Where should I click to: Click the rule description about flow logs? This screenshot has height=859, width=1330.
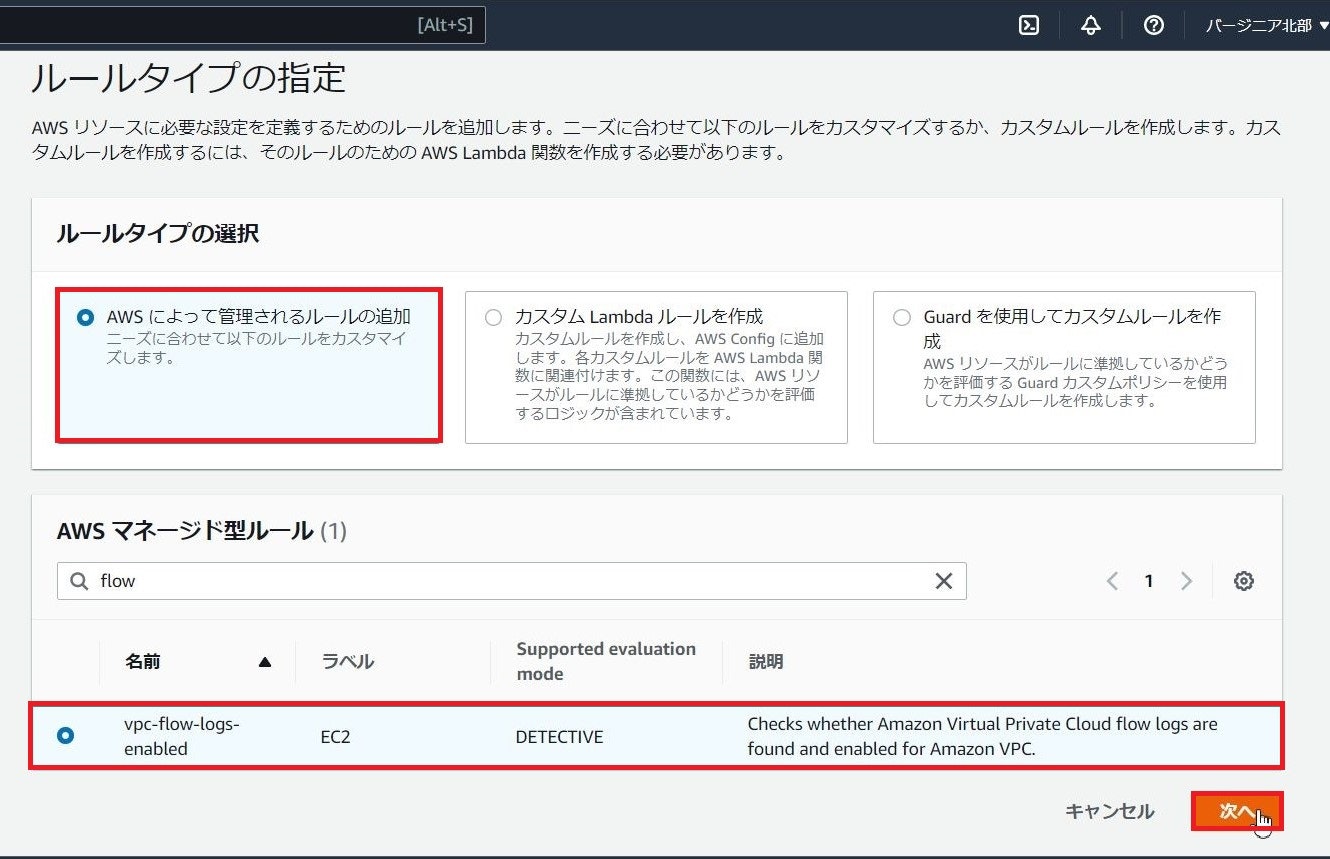click(982, 736)
